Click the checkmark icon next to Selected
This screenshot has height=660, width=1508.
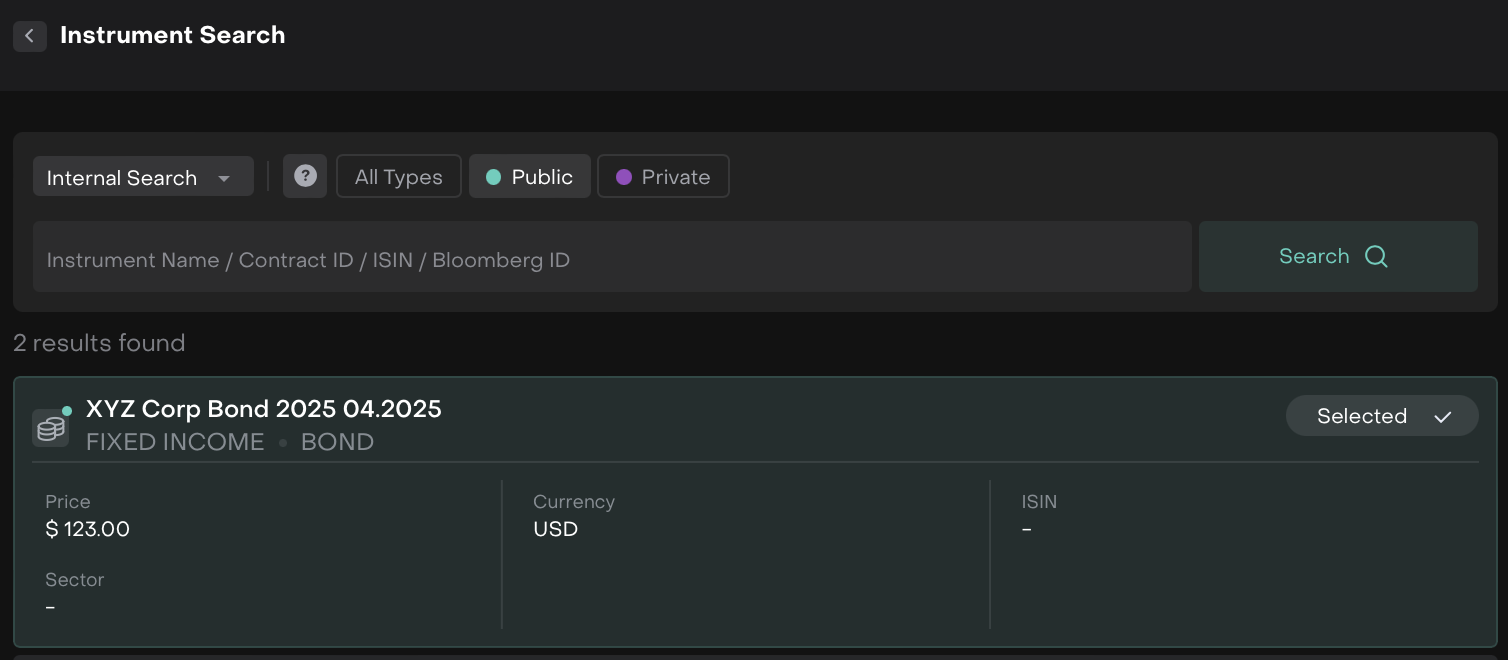pyautogui.click(x=1442, y=417)
